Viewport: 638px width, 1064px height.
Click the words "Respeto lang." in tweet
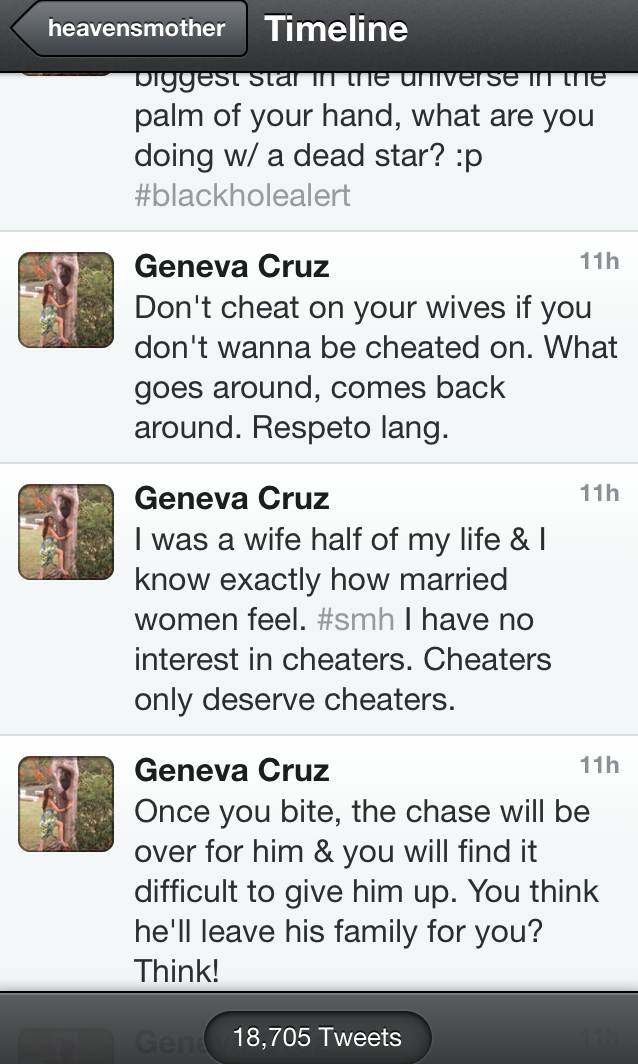[x=350, y=427]
